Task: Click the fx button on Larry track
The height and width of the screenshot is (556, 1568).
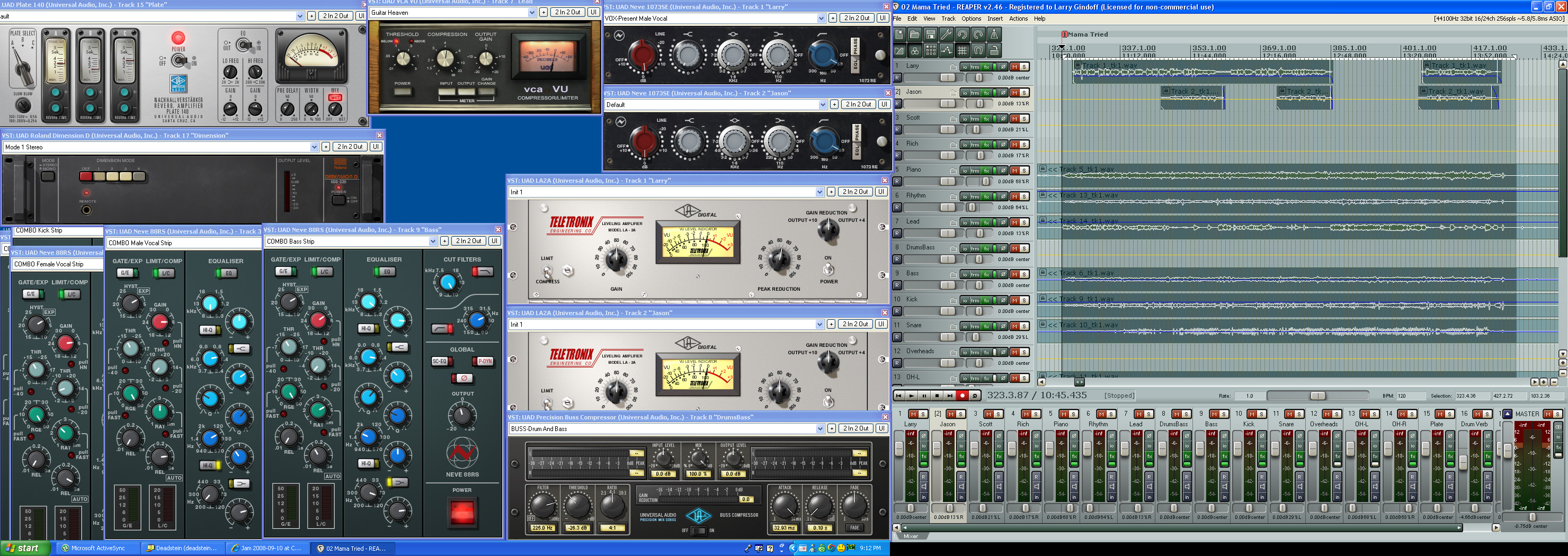Action: point(986,67)
